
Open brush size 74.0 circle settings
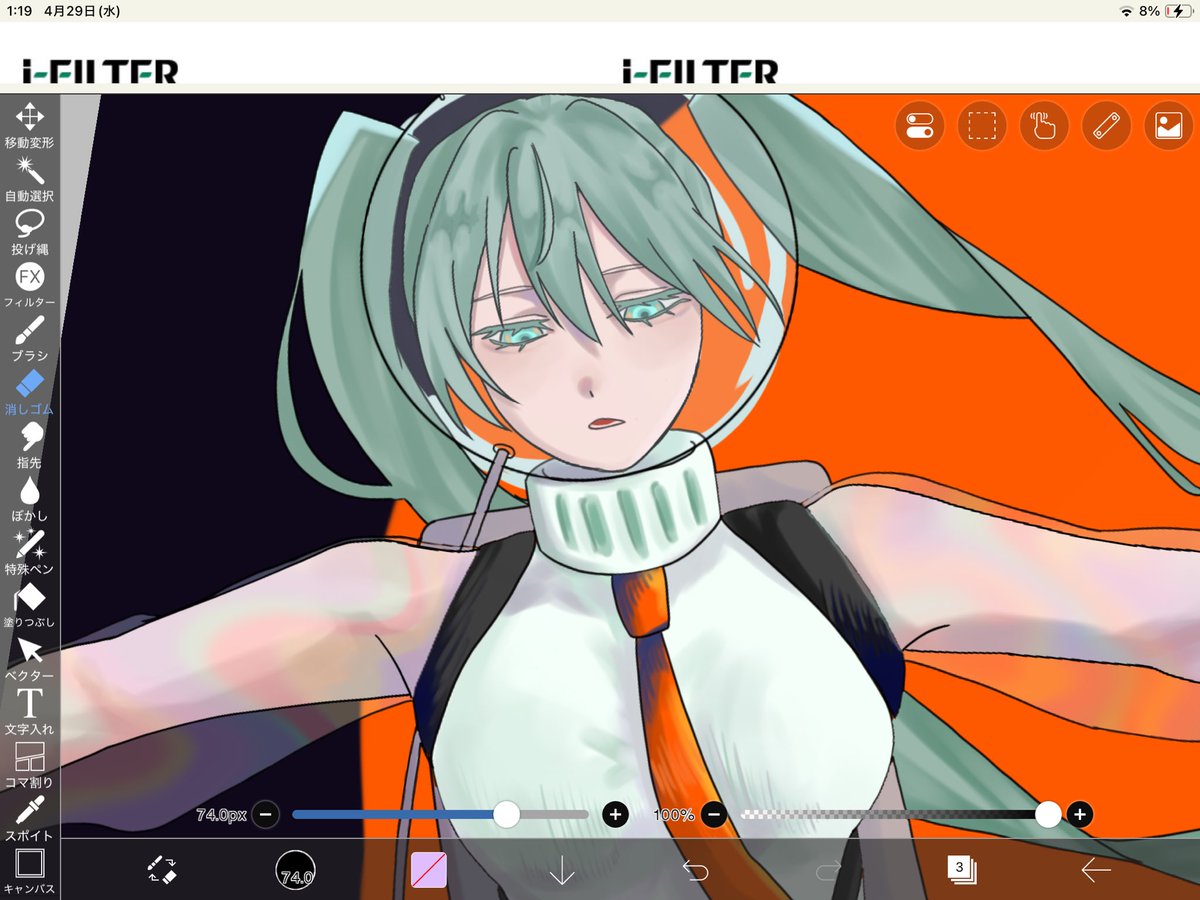point(296,871)
